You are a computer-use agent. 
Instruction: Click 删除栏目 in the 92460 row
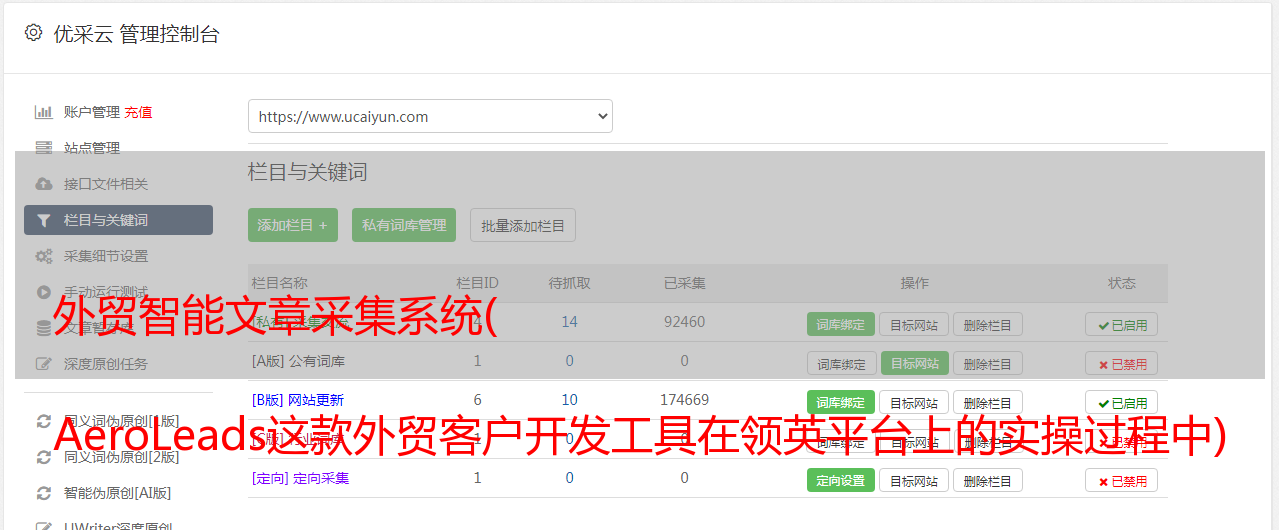988,324
